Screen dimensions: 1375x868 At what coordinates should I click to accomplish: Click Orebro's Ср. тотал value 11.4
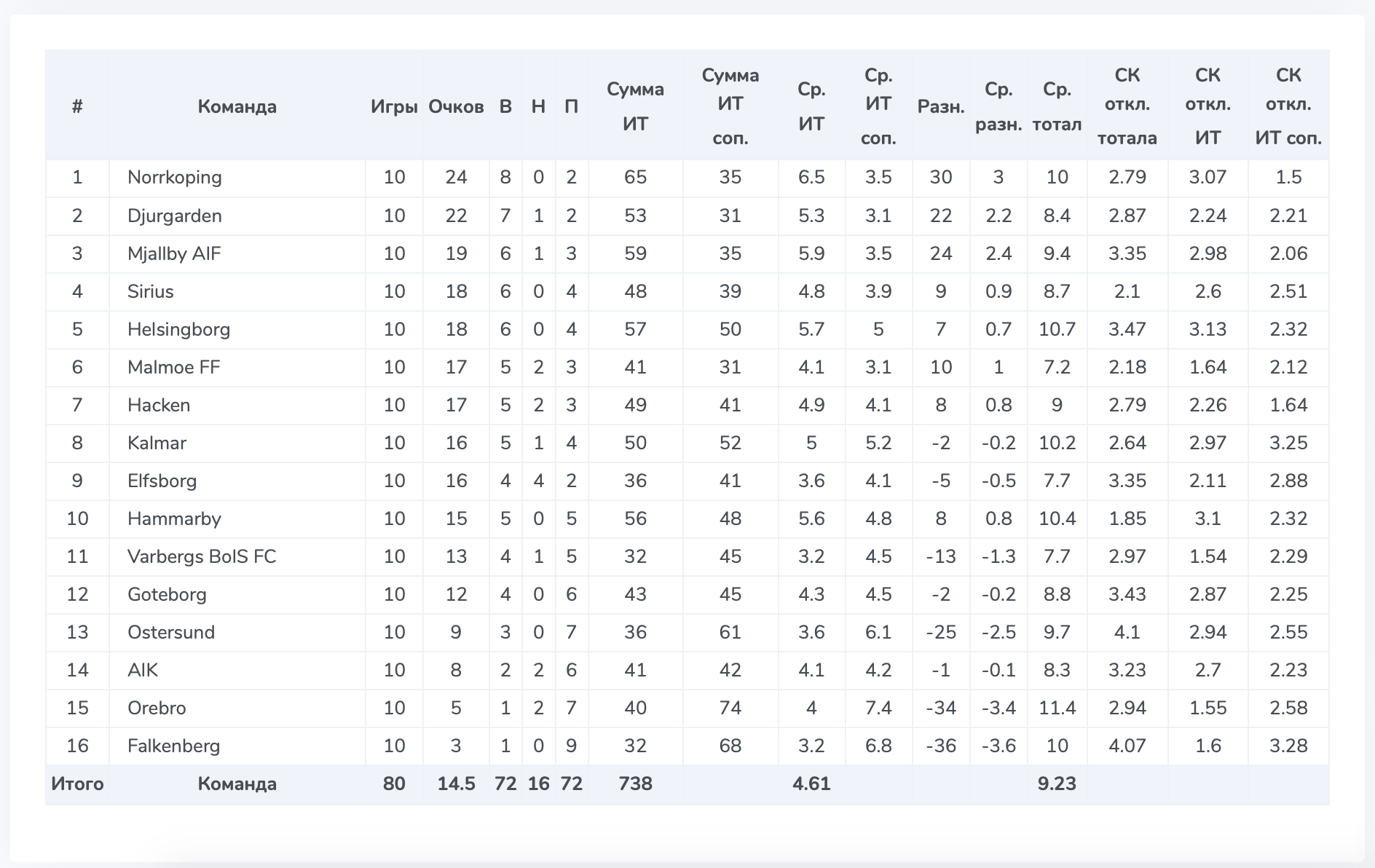tap(1057, 708)
